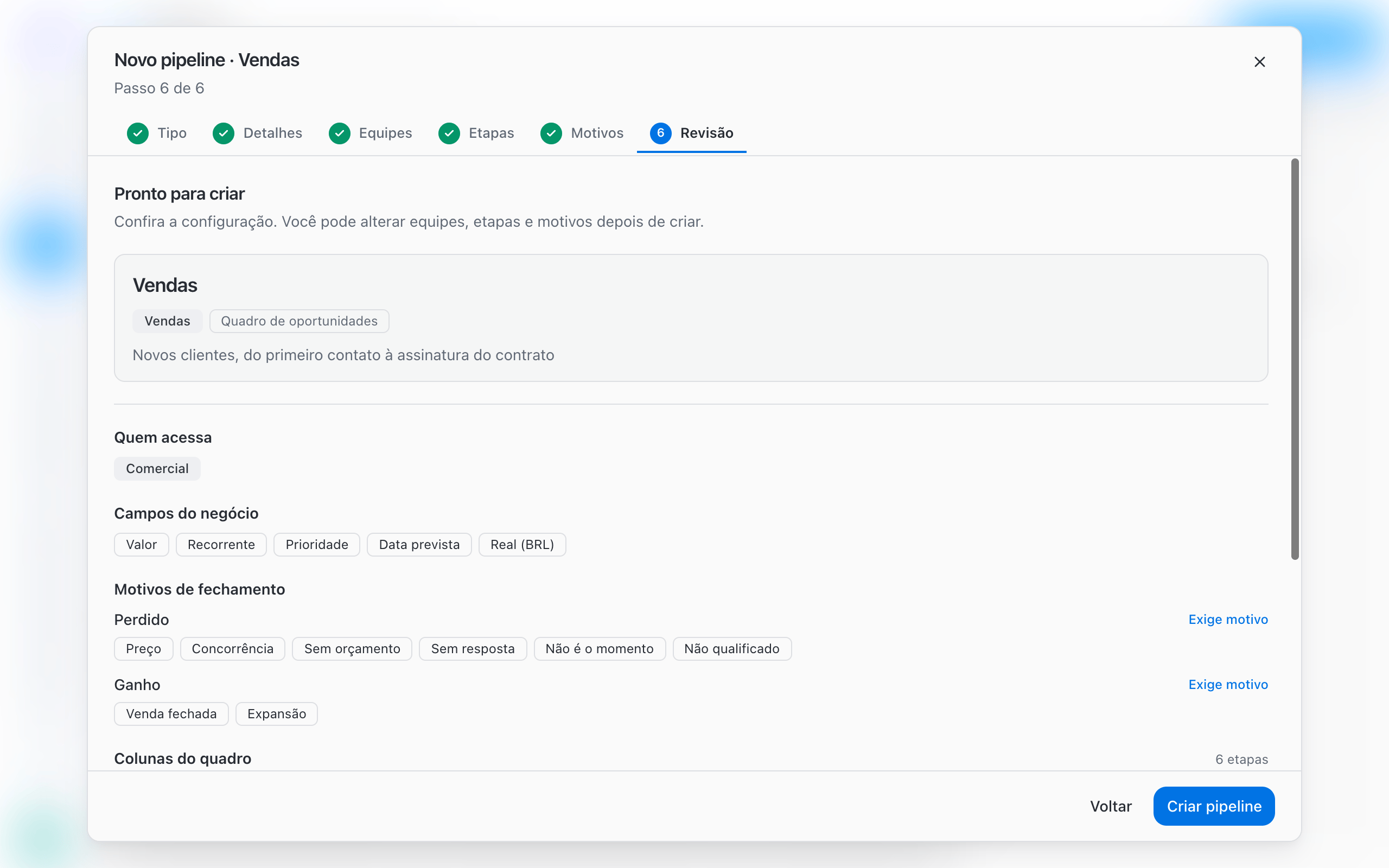Viewport: 1389px width, 868px height.
Task: Click Voltar to go back
Action: pos(1111,806)
